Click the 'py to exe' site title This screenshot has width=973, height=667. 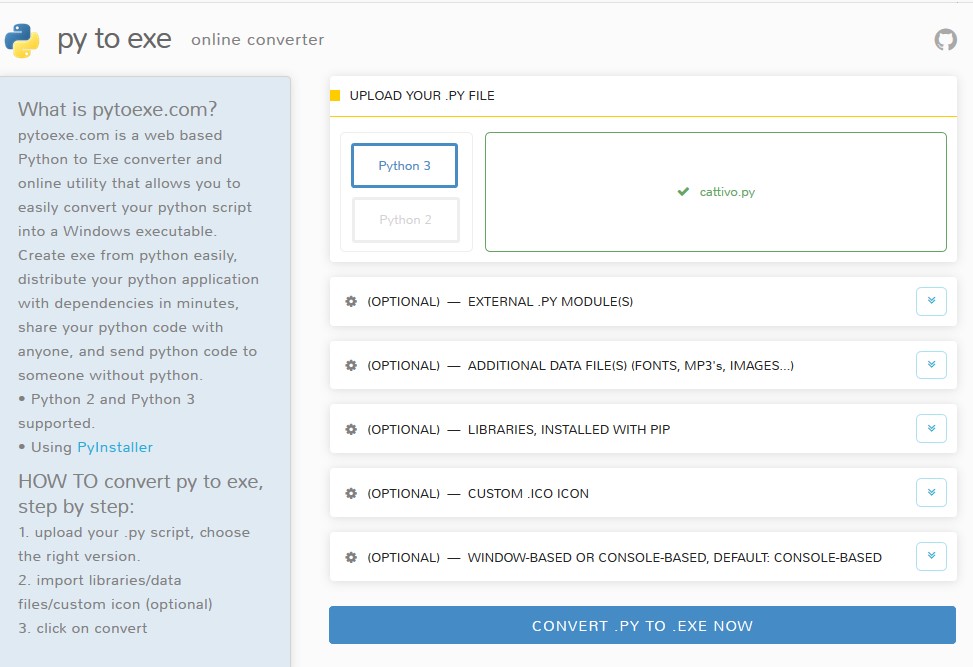click(114, 40)
